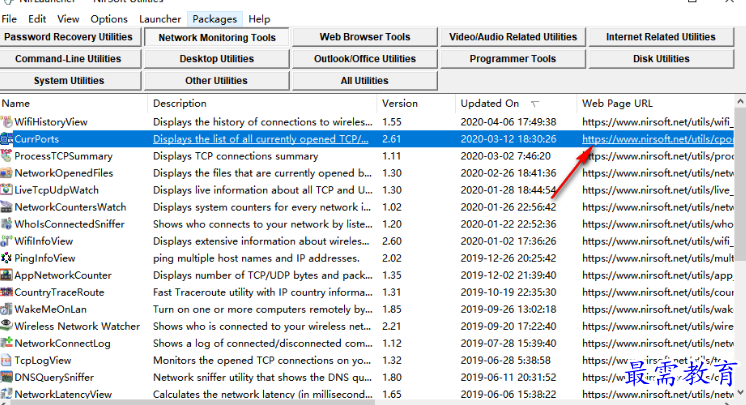Open CurrPorts description link text
This screenshot has width=746, height=405.
click(261, 139)
